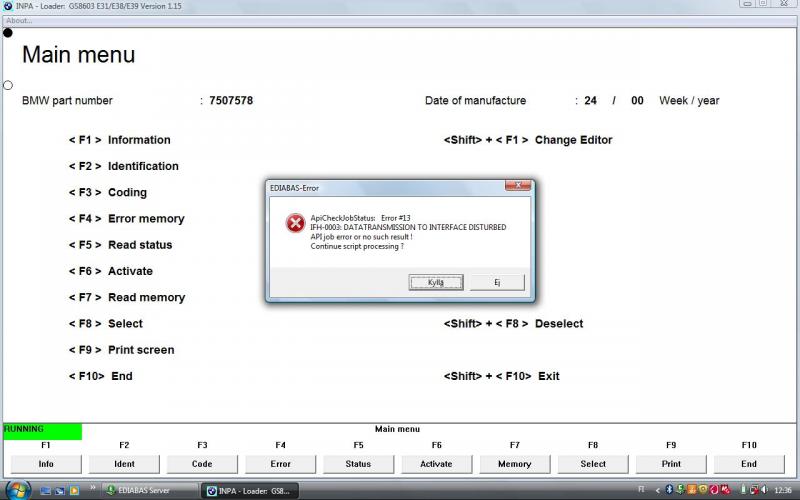Click the Show Desktop quick launch icon
800x500 pixels.
[46, 491]
